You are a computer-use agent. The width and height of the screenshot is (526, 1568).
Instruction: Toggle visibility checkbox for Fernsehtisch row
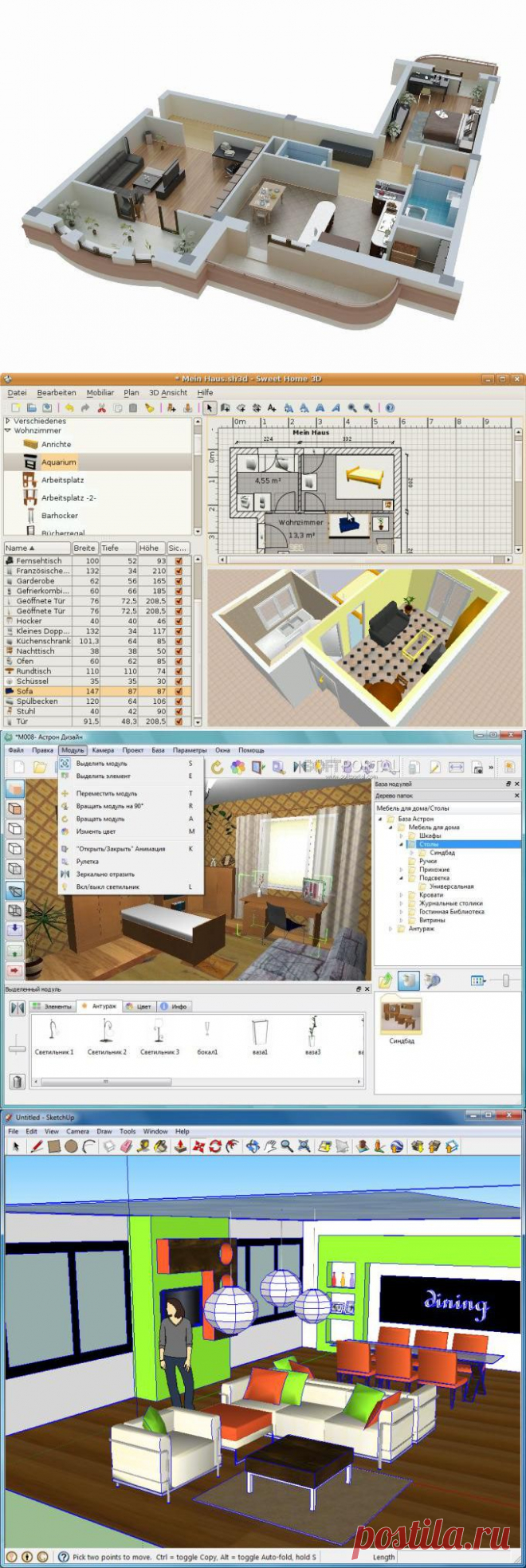coord(179,561)
